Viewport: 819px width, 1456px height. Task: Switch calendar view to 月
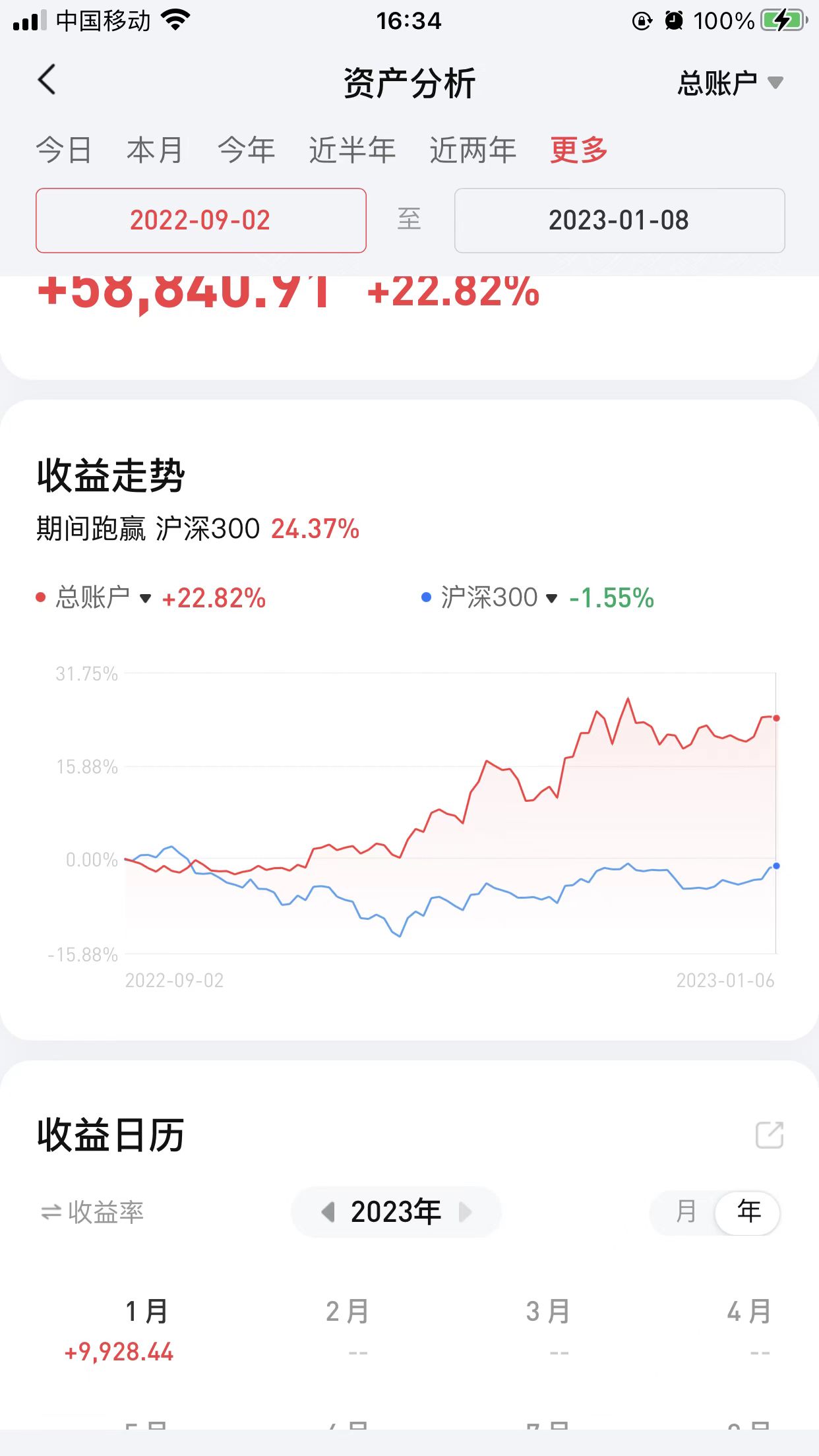pos(686,1211)
